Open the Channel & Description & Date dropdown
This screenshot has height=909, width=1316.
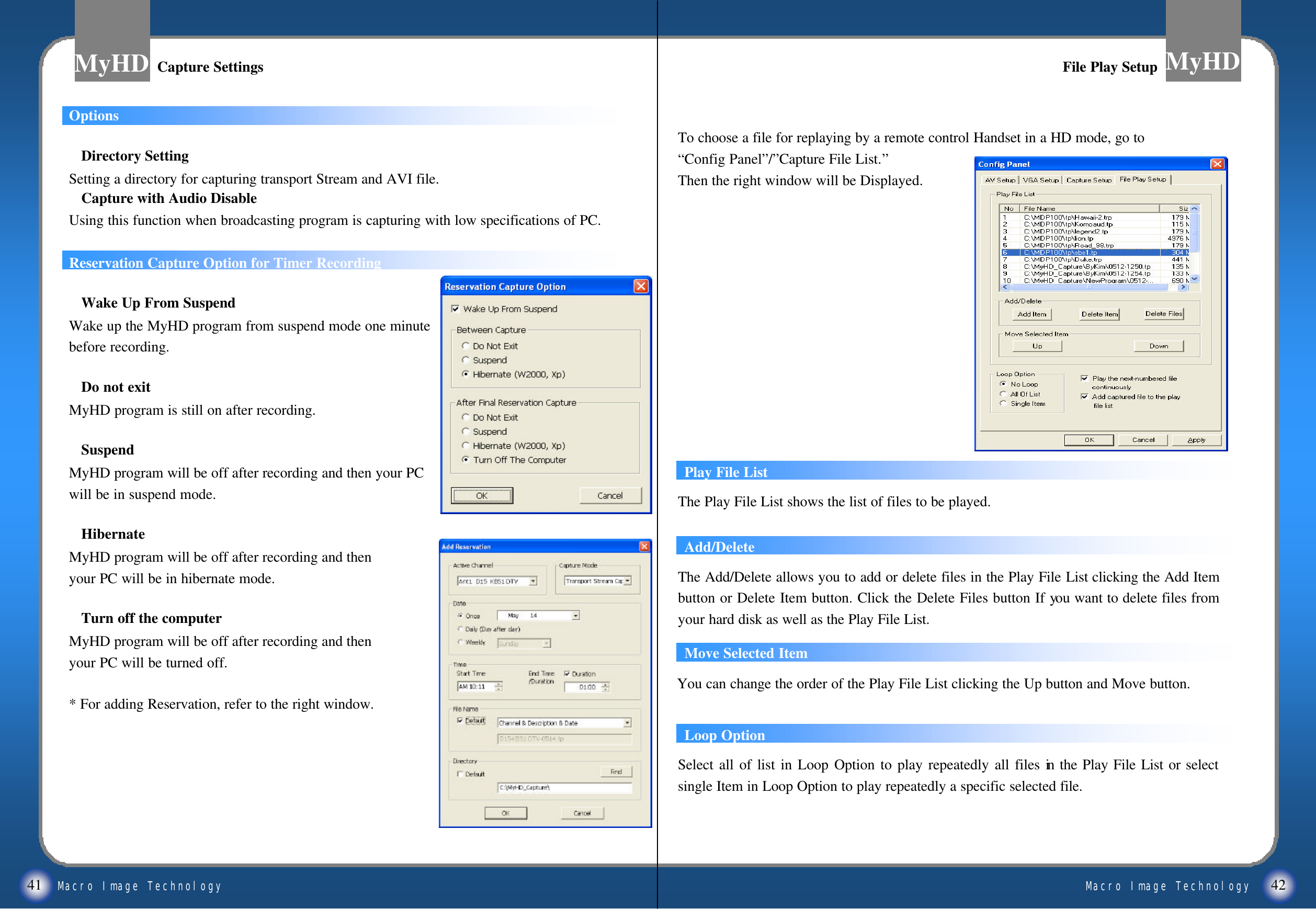pyautogui.click(x=627, y=723)
